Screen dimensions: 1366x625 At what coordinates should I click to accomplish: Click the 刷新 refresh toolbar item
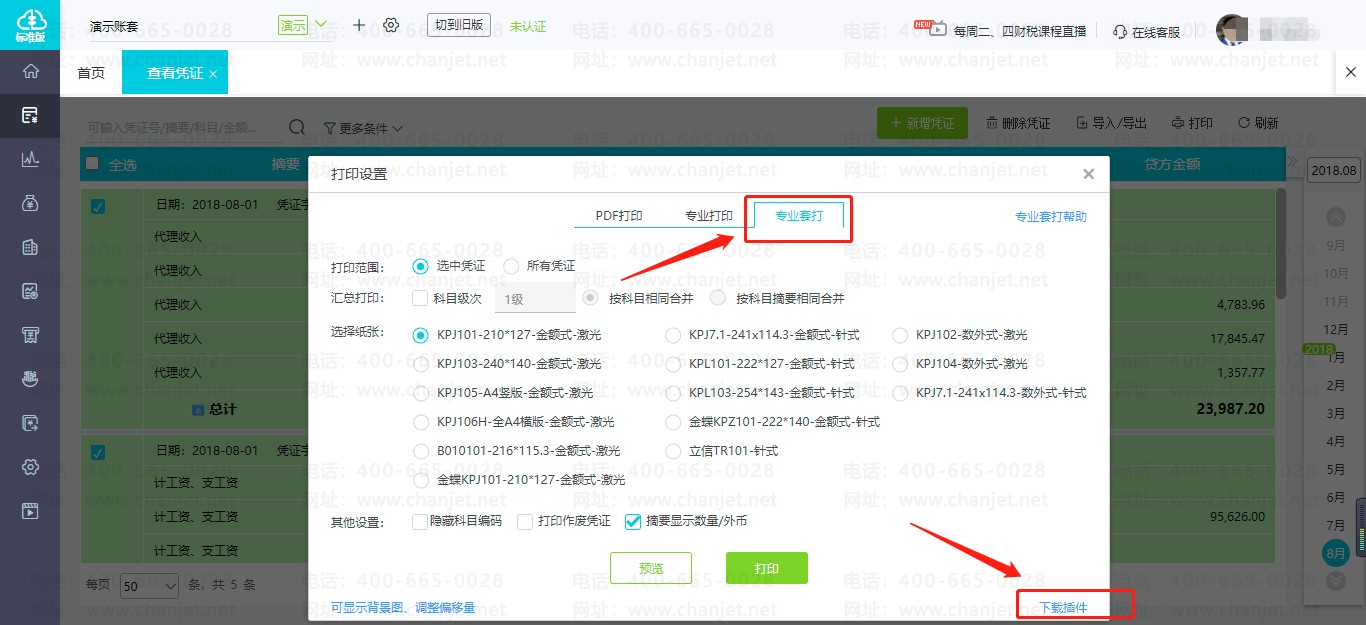[1258, 123]
